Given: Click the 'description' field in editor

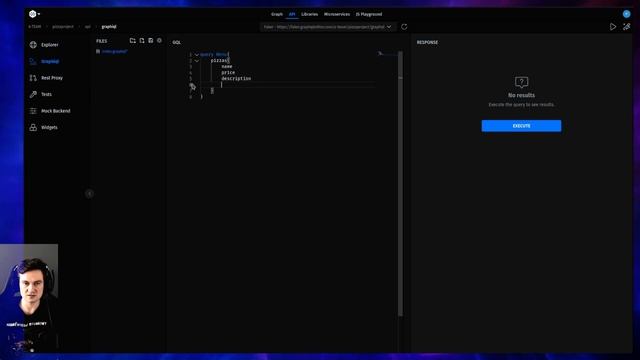Looking at the screenshot, I should click(x=236, y=78).
